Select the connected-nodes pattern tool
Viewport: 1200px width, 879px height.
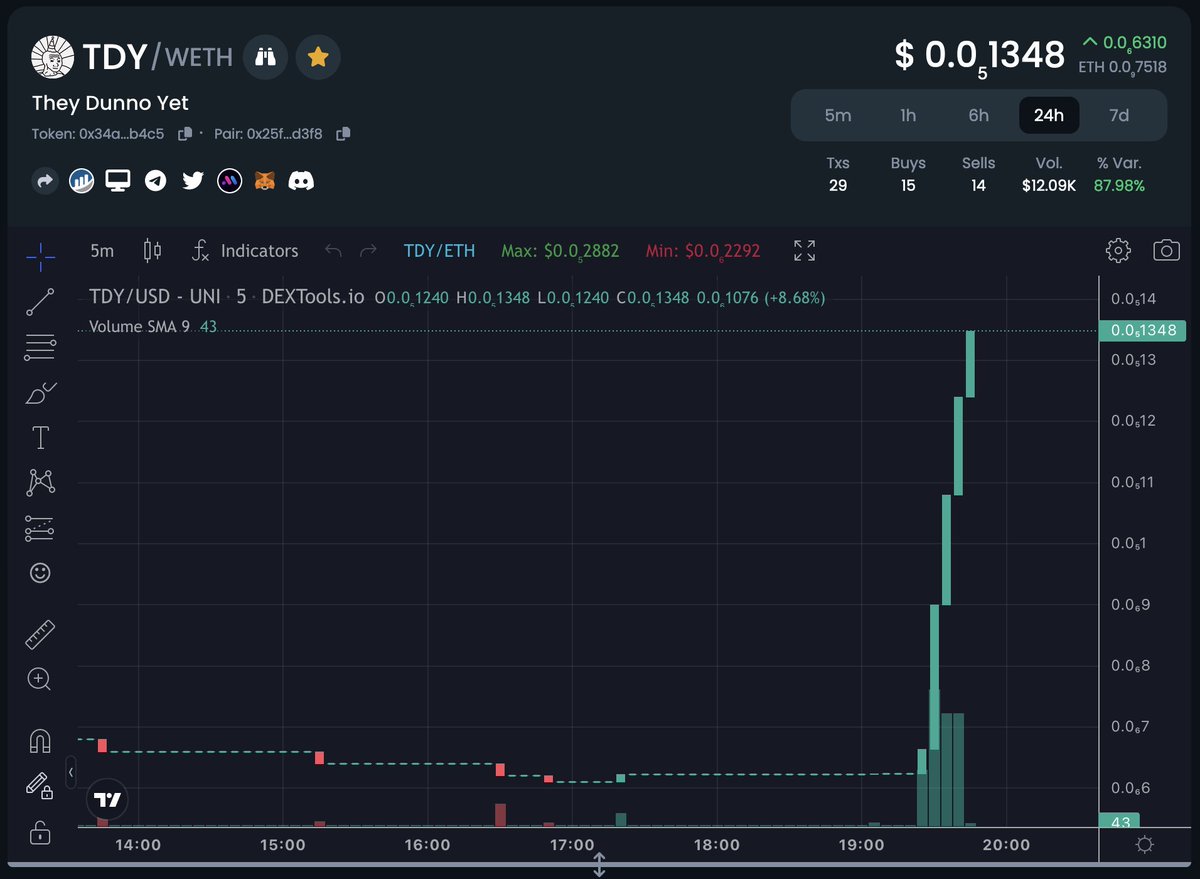tap(40, 483)
